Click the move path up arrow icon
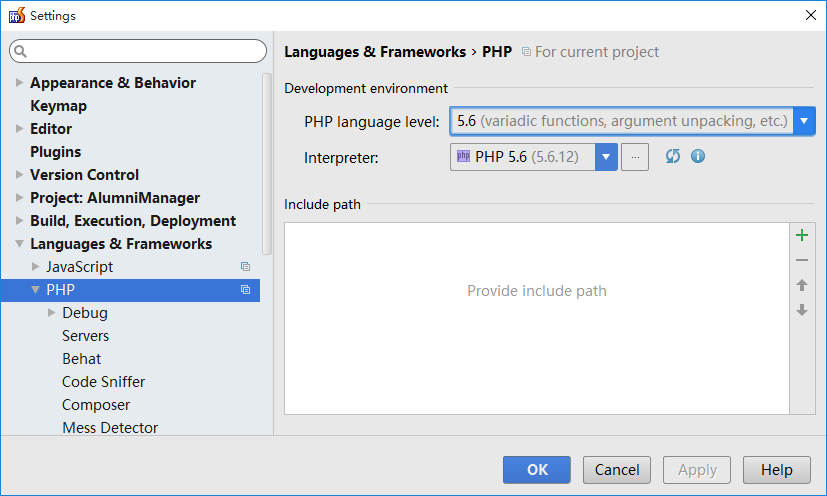Screen dimensions: 827x496 point(802,285)
